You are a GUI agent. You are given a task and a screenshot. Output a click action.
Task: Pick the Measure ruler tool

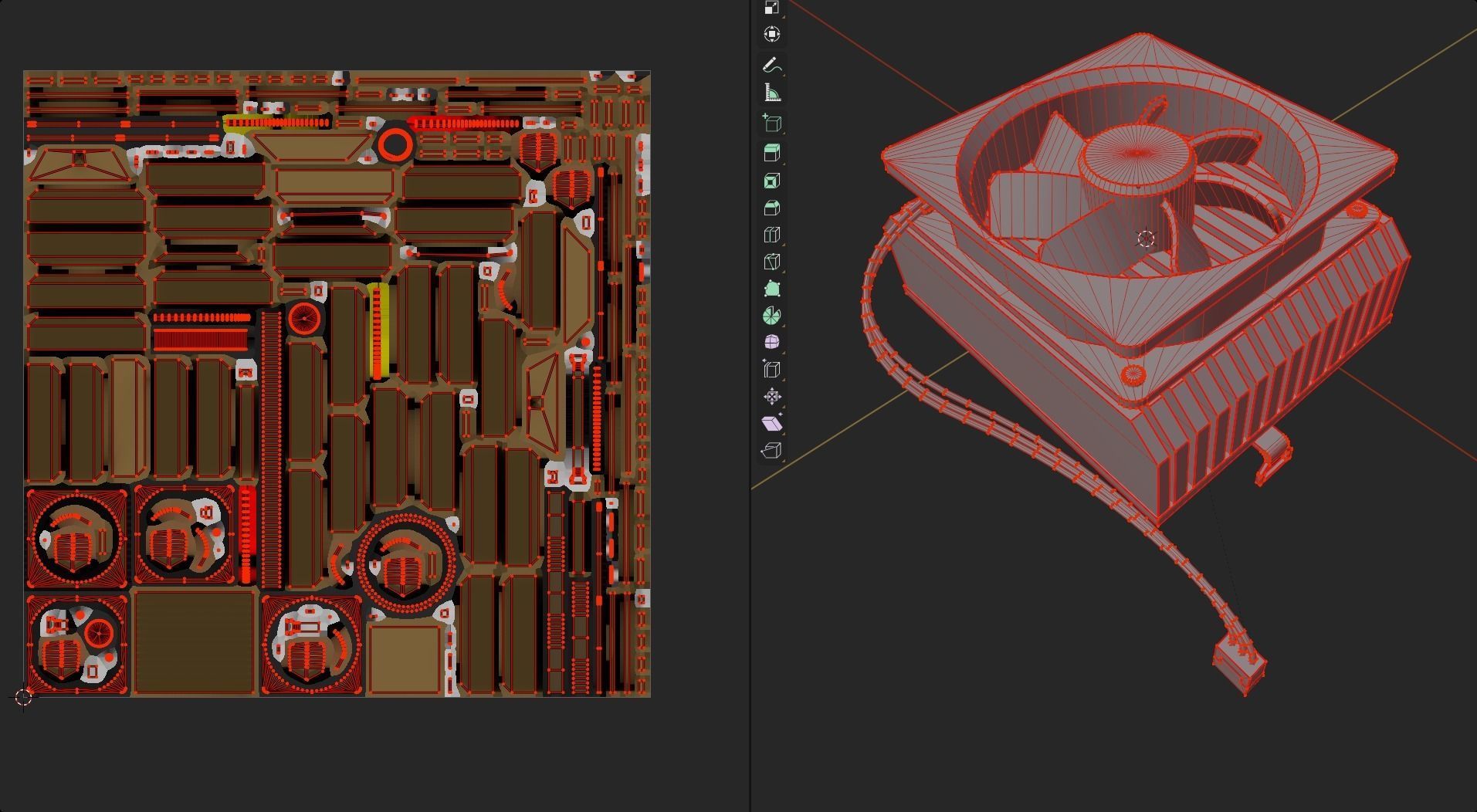coord(771,93)
